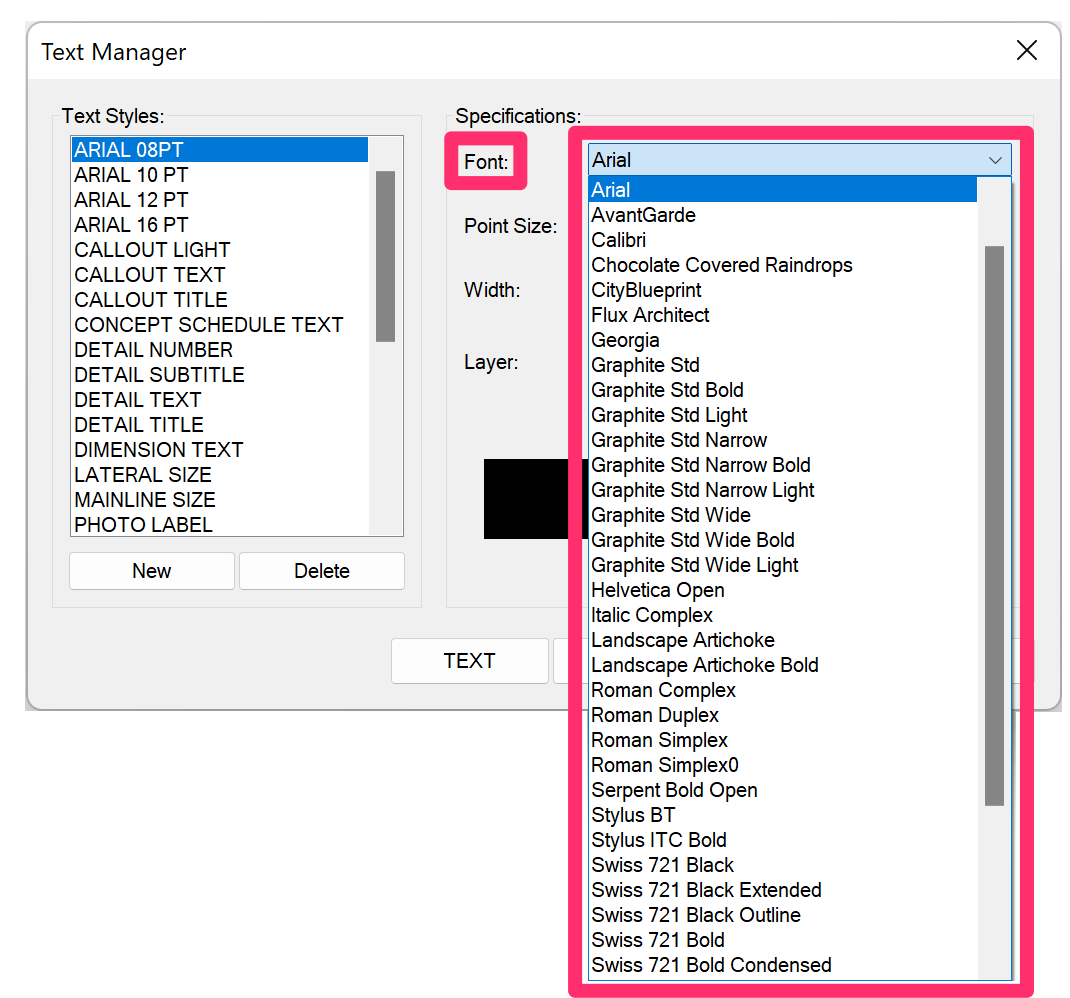Viewport: 1070px width, 998px height.
Task: Choose ARIAL 12 PT text style
Action: click(220, 200)
